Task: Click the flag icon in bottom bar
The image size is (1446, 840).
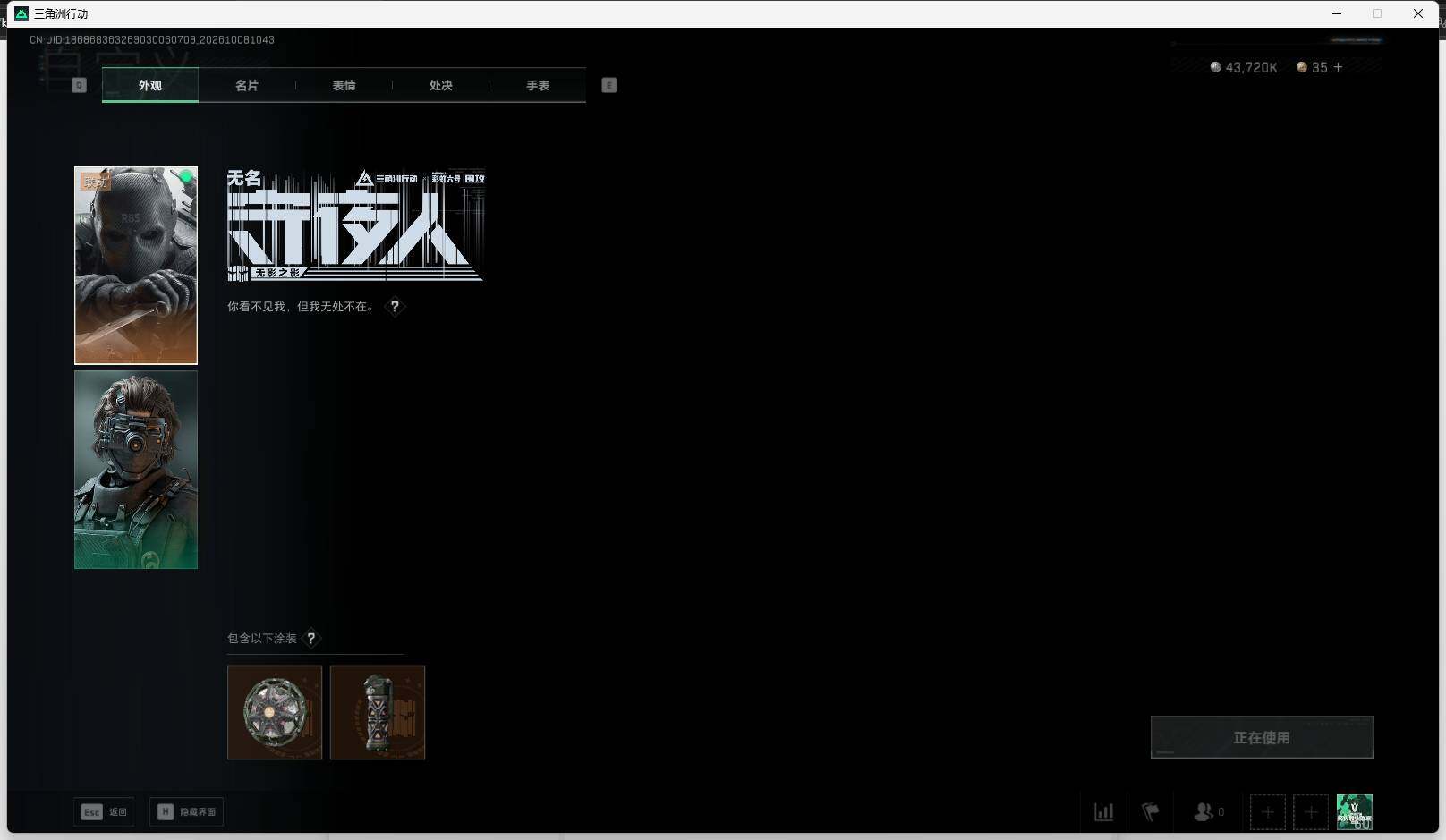Action: pos(1151,812)
